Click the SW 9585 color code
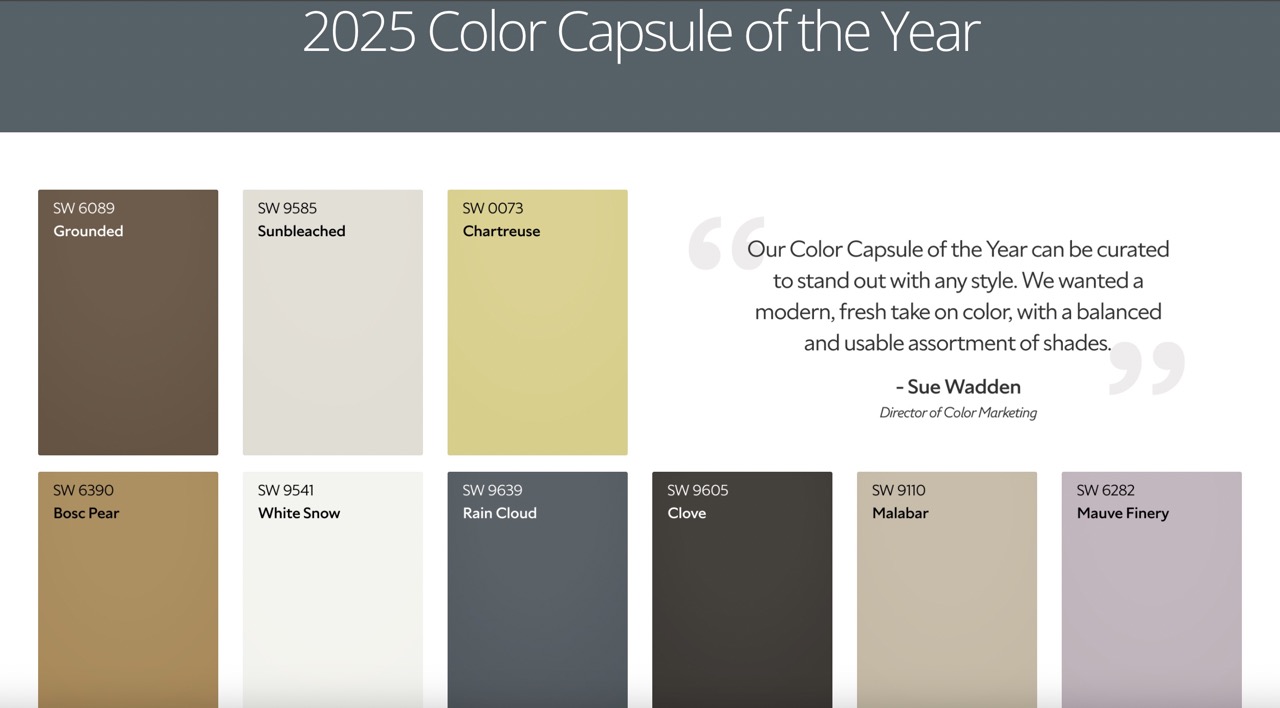This screenshot has width=1280, height=708. [287, 208]
